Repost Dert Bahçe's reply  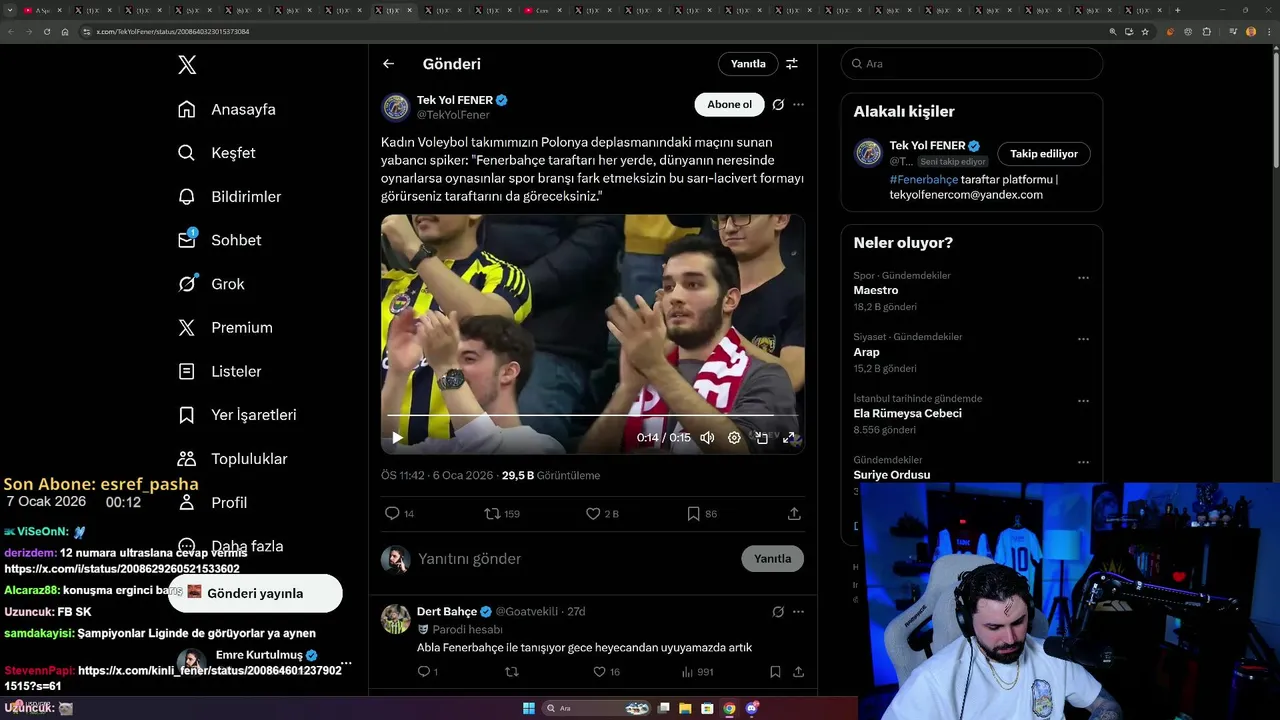tap(512, 672)
